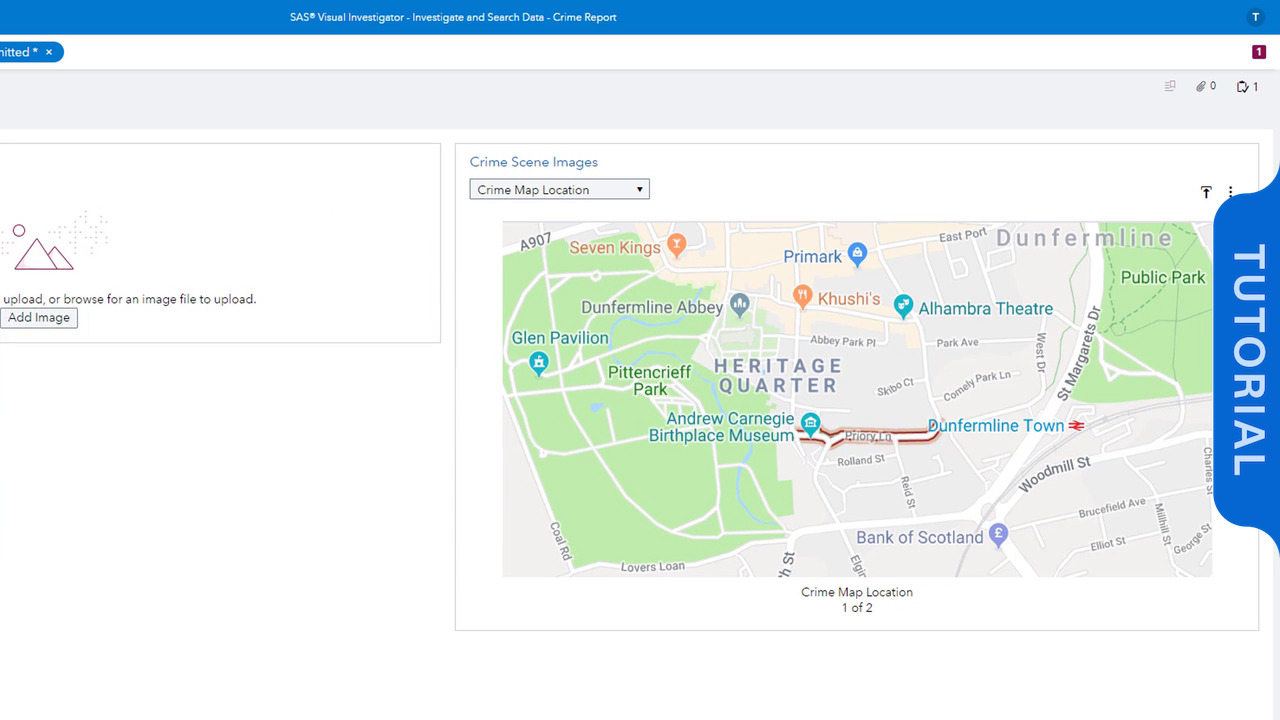Click the Alhambra Theatre pin on map

click(x=903, y=306)
